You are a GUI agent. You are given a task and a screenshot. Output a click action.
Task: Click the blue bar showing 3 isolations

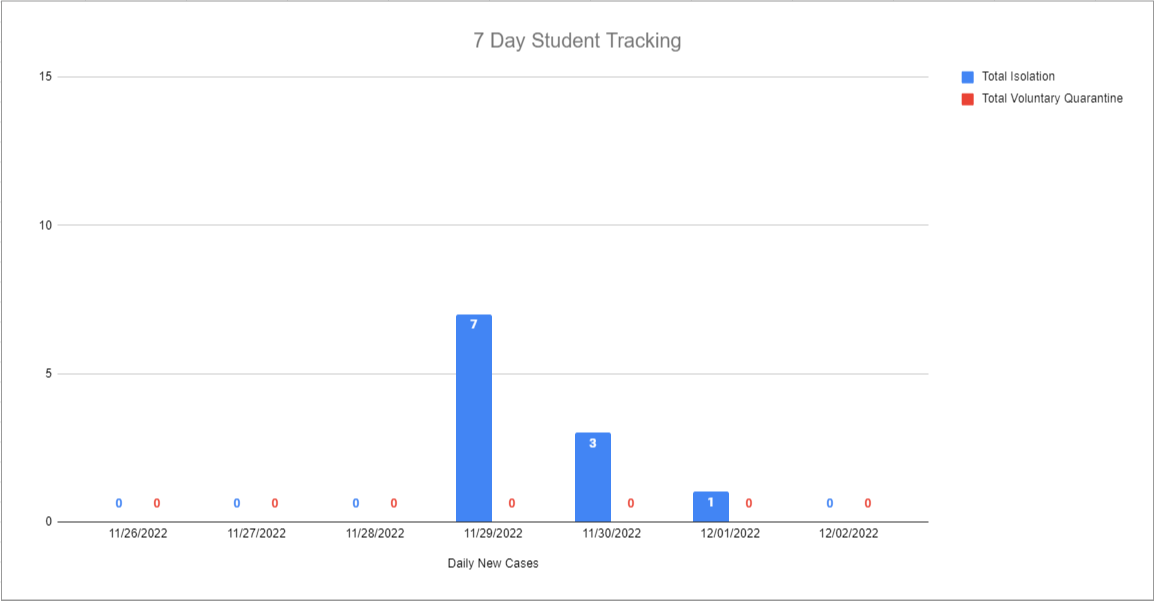pyautogui.click(x=592, y=477)
